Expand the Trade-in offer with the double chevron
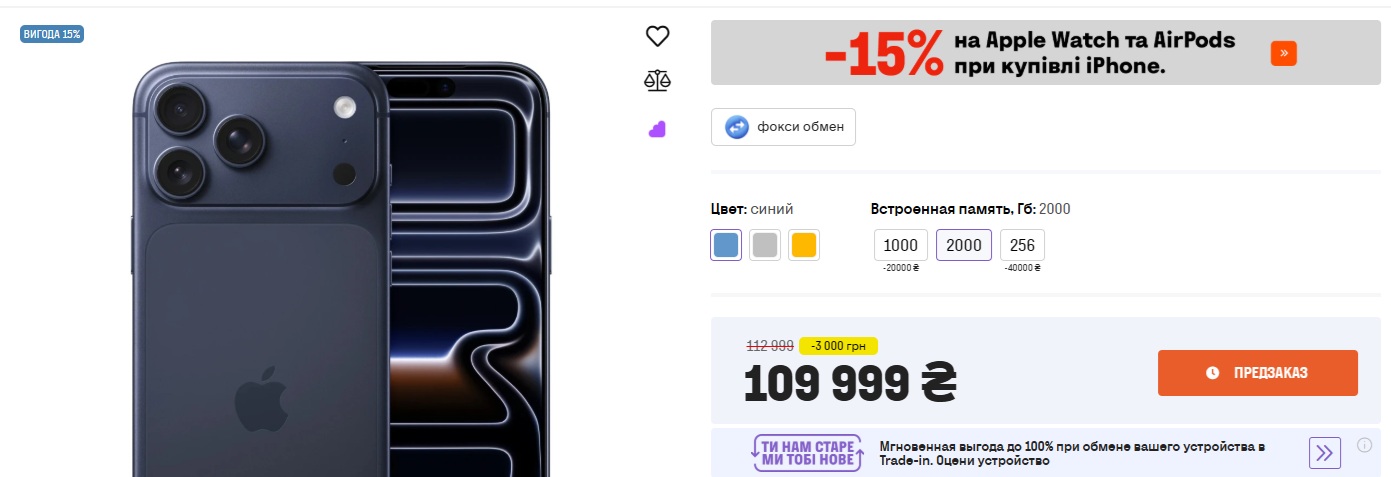This screenshot has height=477, width=1391. pyautogui.click(x=1325, y=453)
